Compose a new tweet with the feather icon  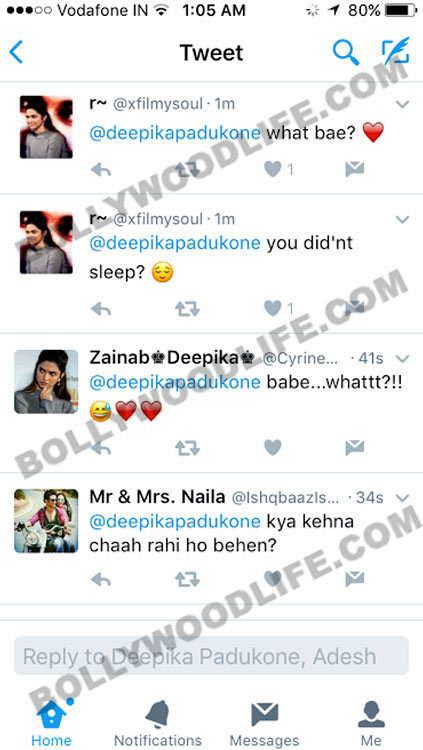396,51
